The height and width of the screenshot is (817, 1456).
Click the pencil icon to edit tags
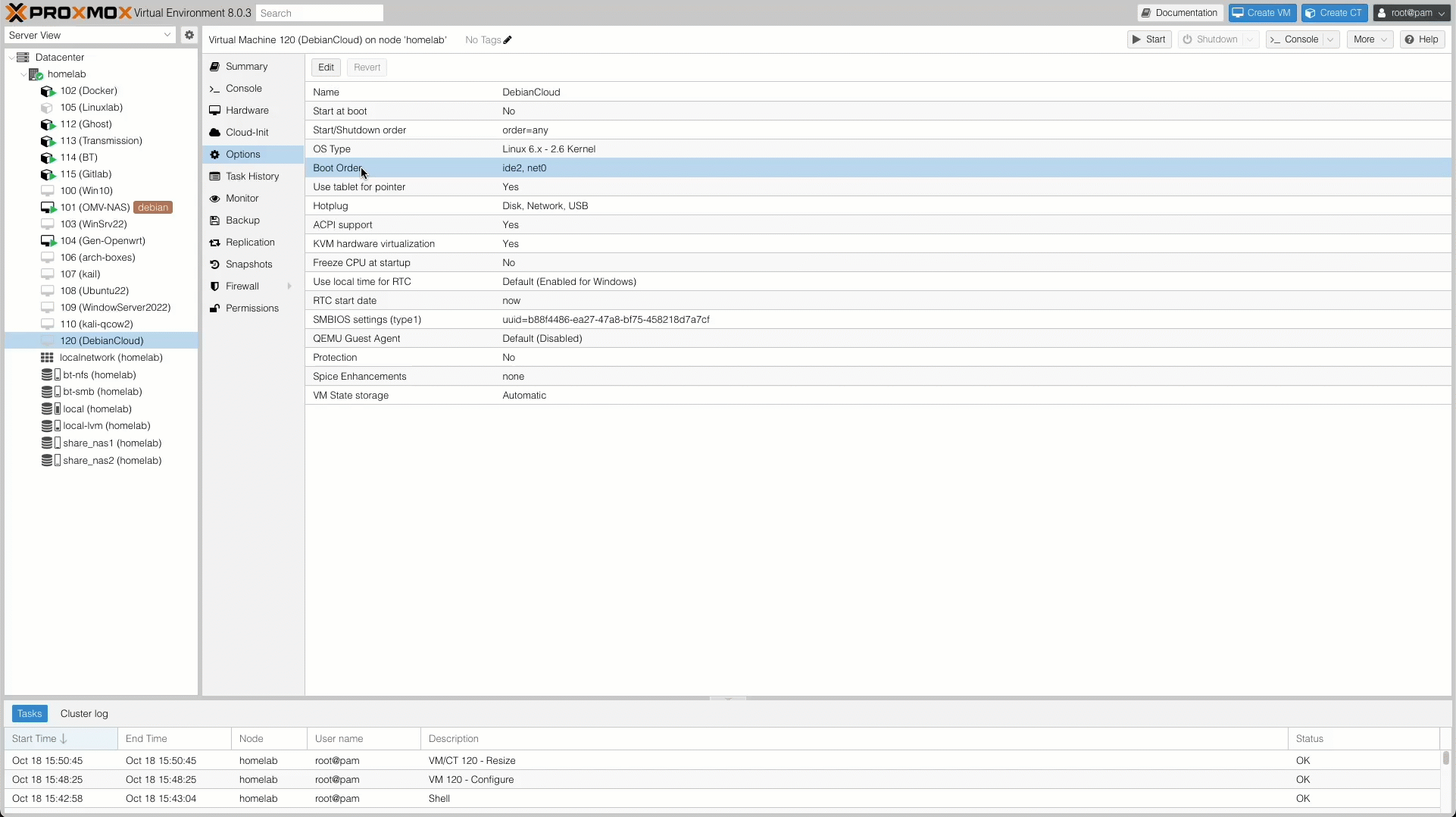508,40
